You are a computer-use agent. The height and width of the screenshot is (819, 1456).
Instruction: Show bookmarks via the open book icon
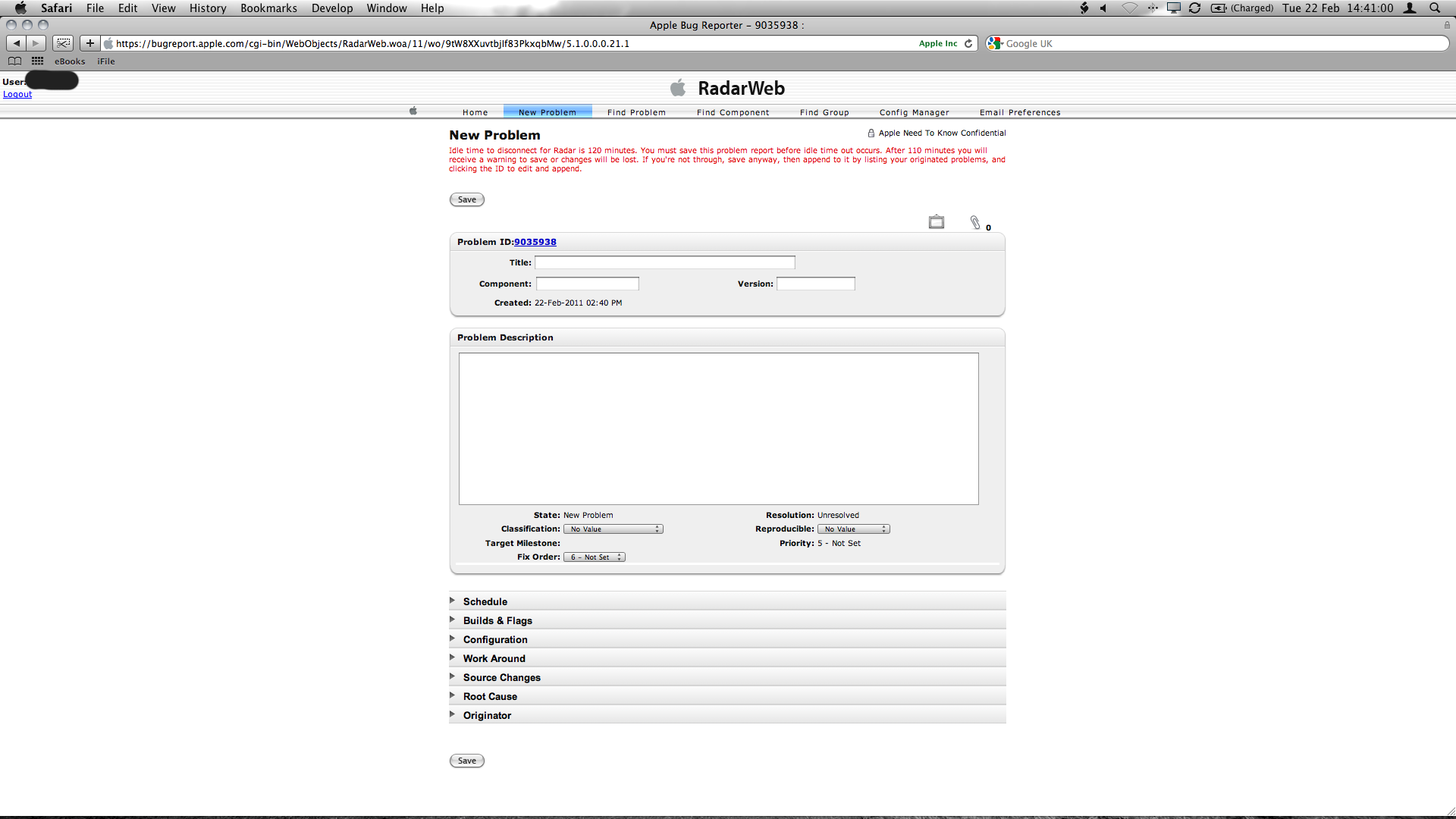14,61
